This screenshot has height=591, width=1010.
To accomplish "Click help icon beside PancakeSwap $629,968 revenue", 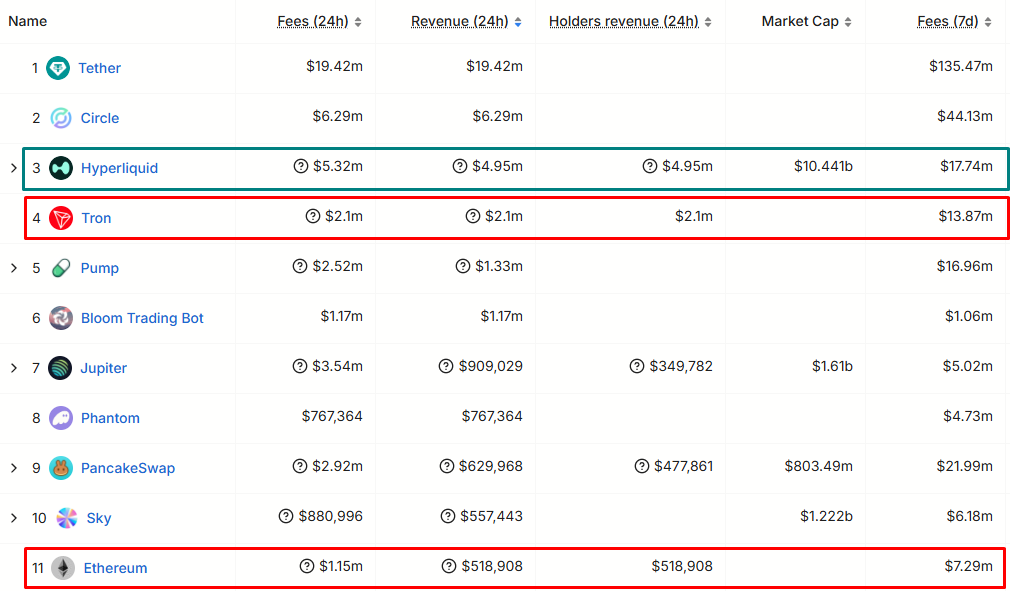I will pos(446,466).
